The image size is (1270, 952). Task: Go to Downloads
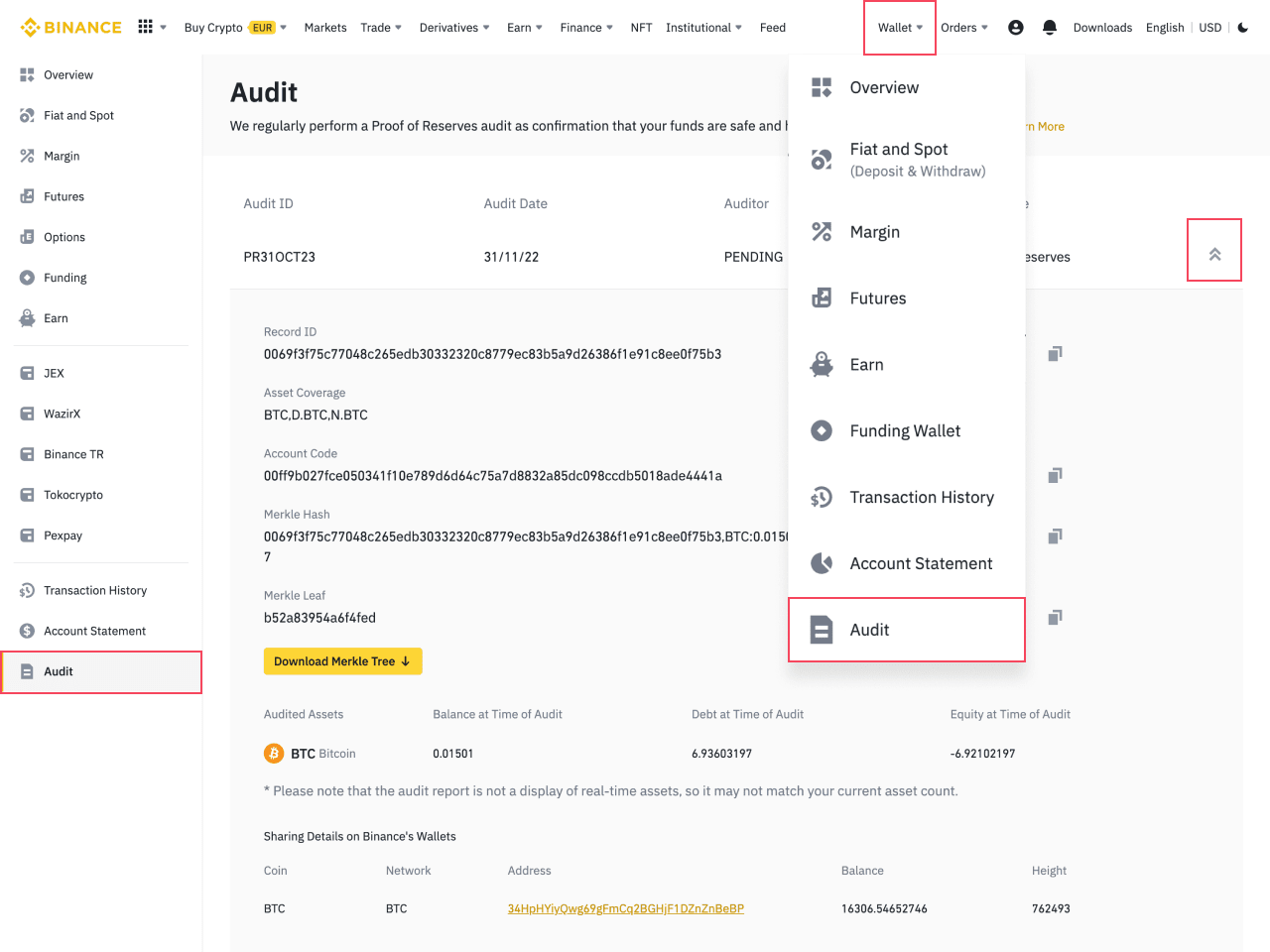coord(1102,28)
